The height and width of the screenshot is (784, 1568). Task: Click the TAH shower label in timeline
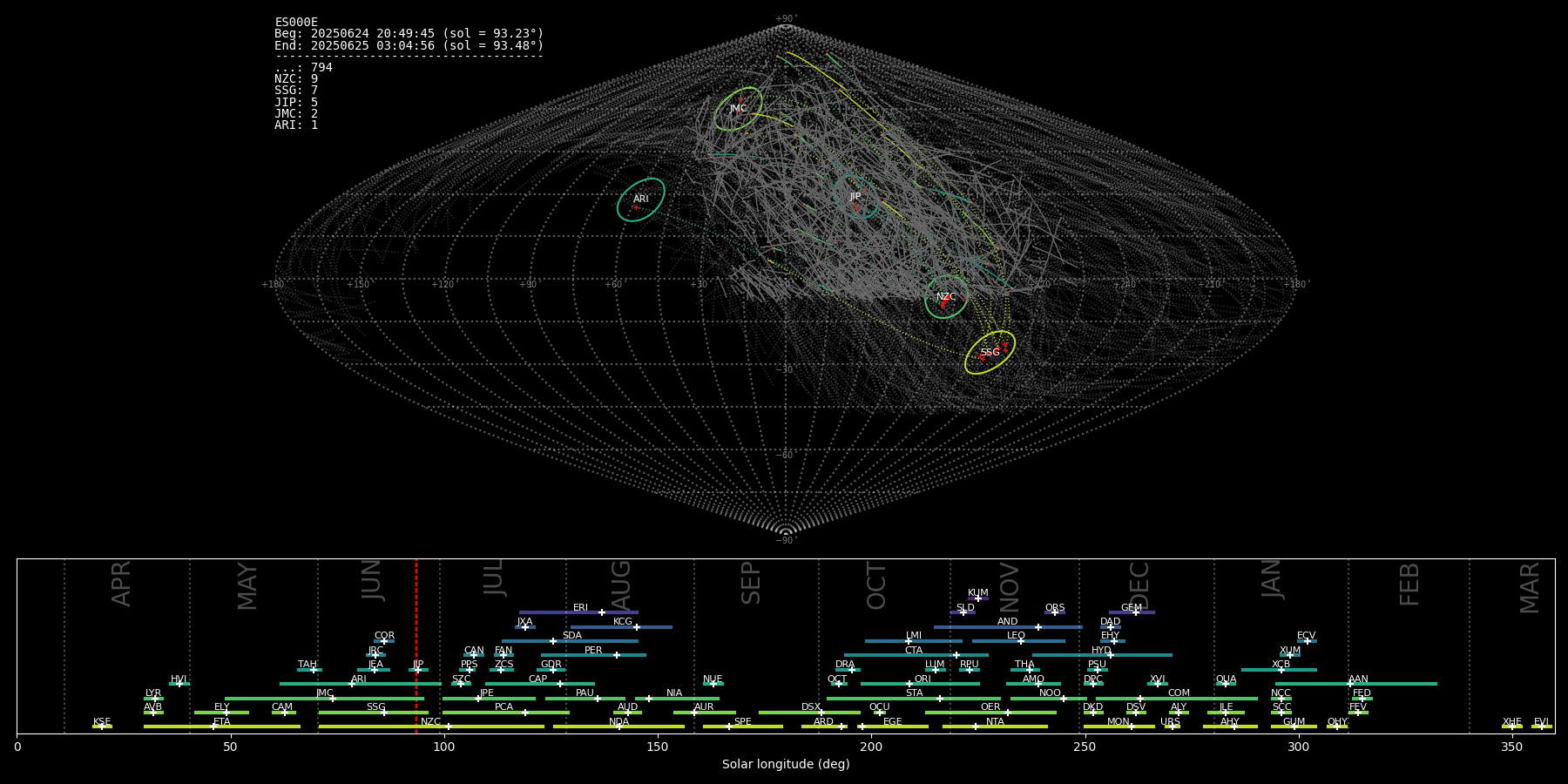pyautogui.click(x=308, y=665)
